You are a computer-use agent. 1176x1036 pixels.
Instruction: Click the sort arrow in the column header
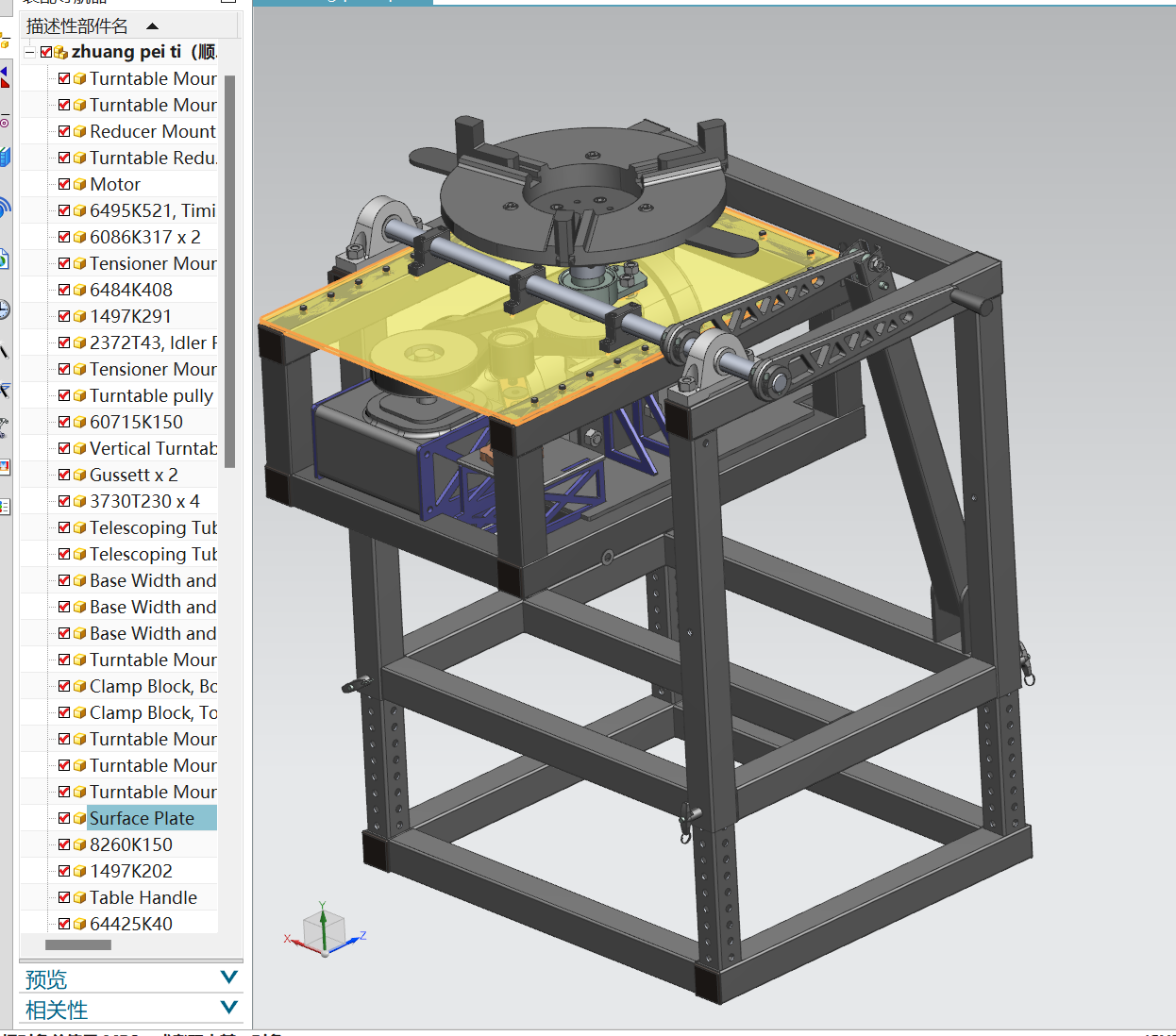[x=153, y=26]
